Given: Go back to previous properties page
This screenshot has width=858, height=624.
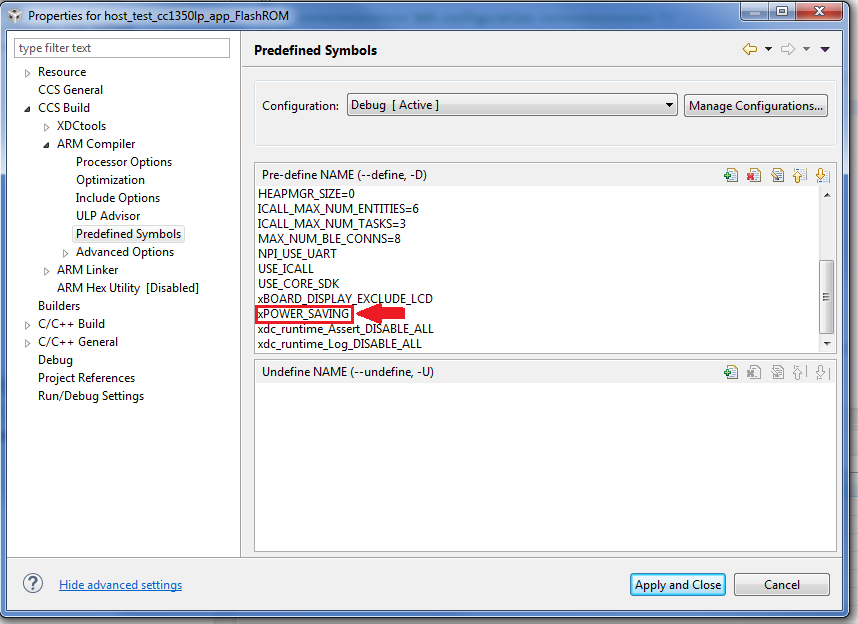Looking at the screenshot, I should [750, 49].
